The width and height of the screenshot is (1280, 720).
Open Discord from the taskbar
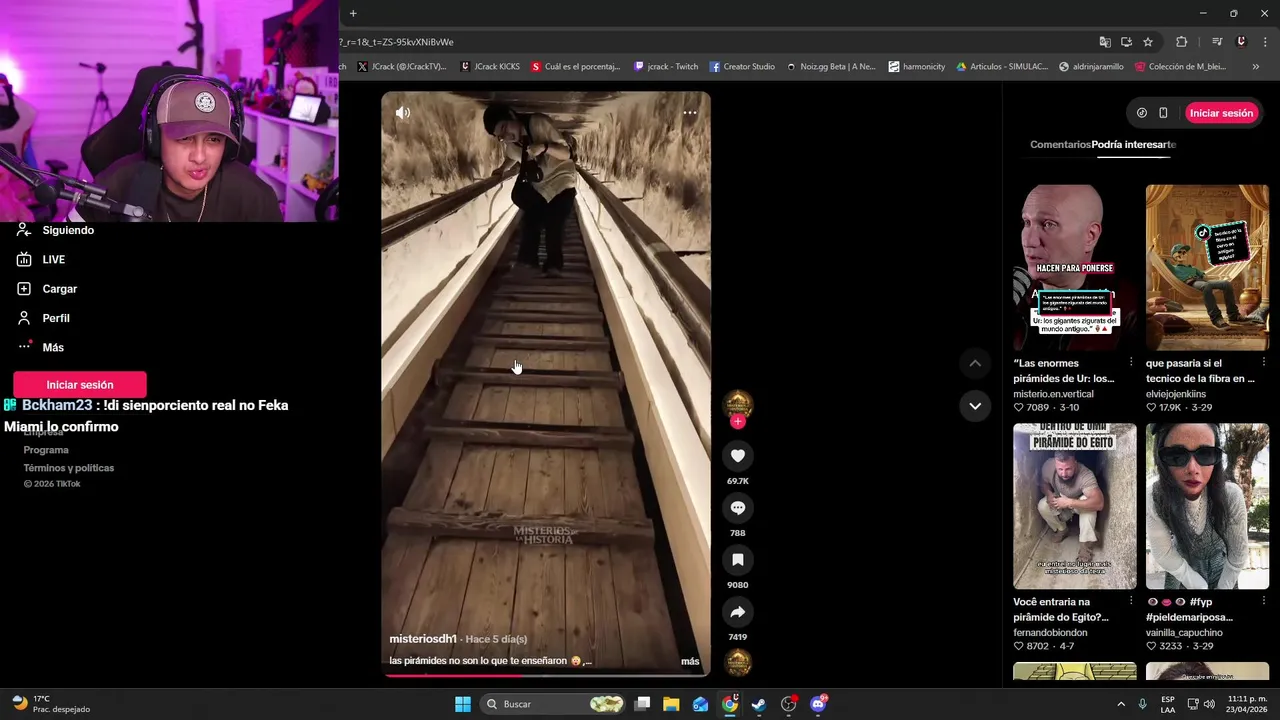coord(818,704)
